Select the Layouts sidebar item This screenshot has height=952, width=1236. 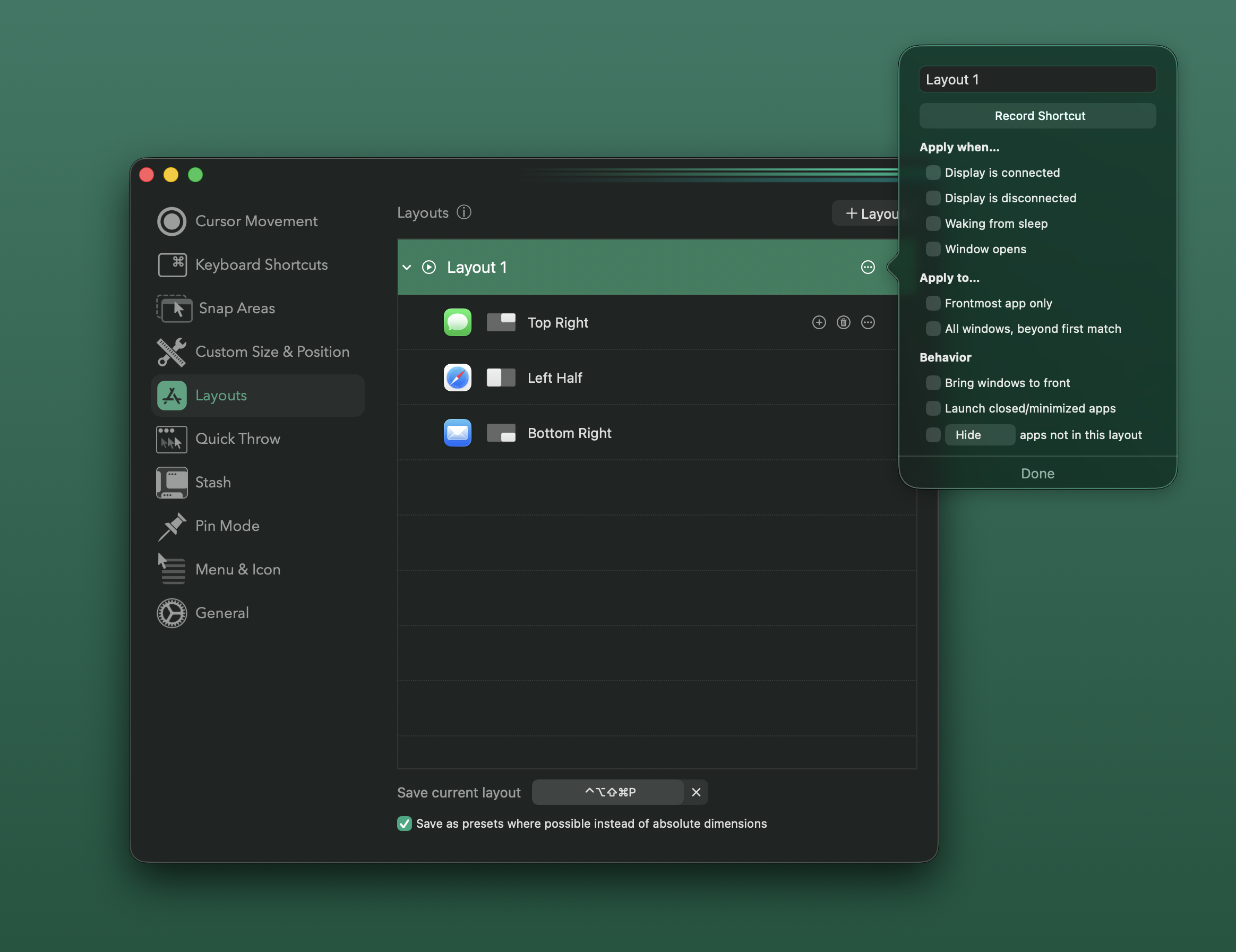click(x=257, y=396)
